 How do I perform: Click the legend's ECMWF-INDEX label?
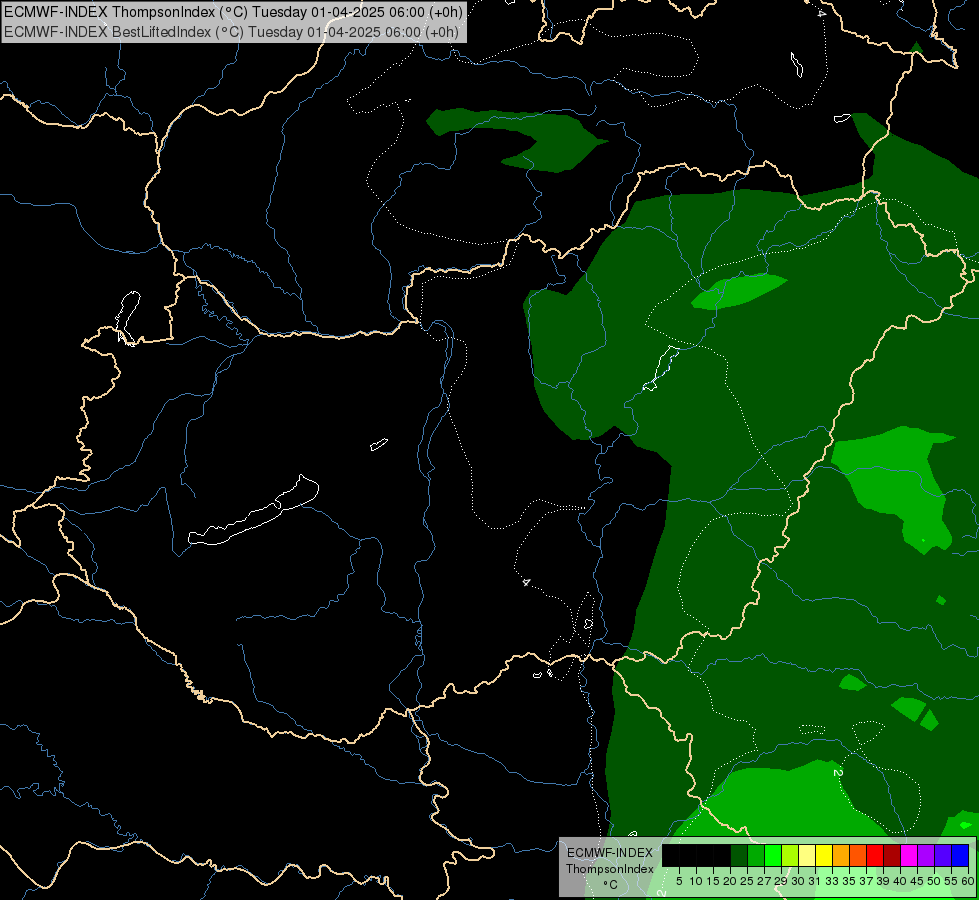pos(610,853)
